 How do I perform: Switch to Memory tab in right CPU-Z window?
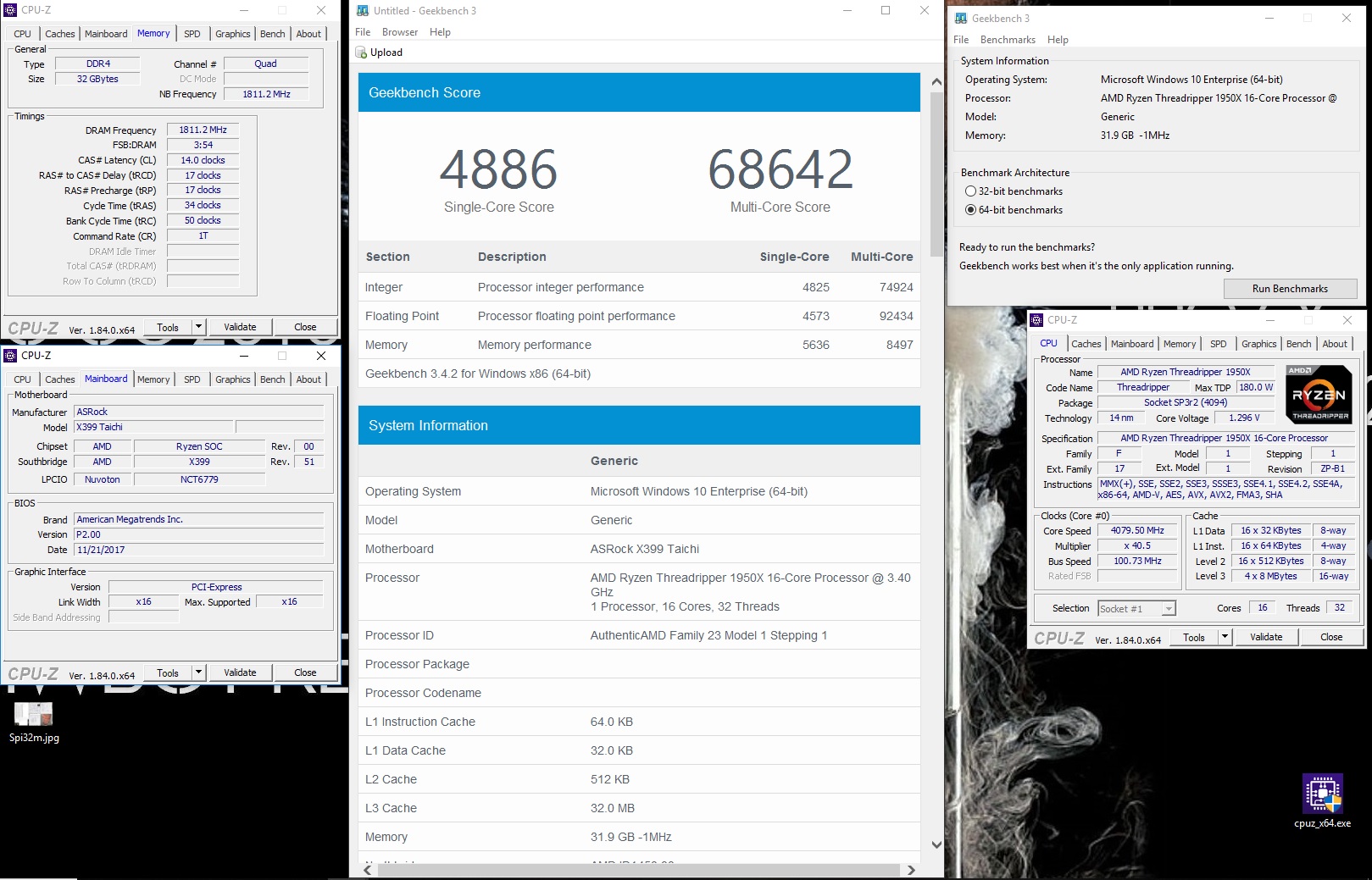tap(1179, 344)
